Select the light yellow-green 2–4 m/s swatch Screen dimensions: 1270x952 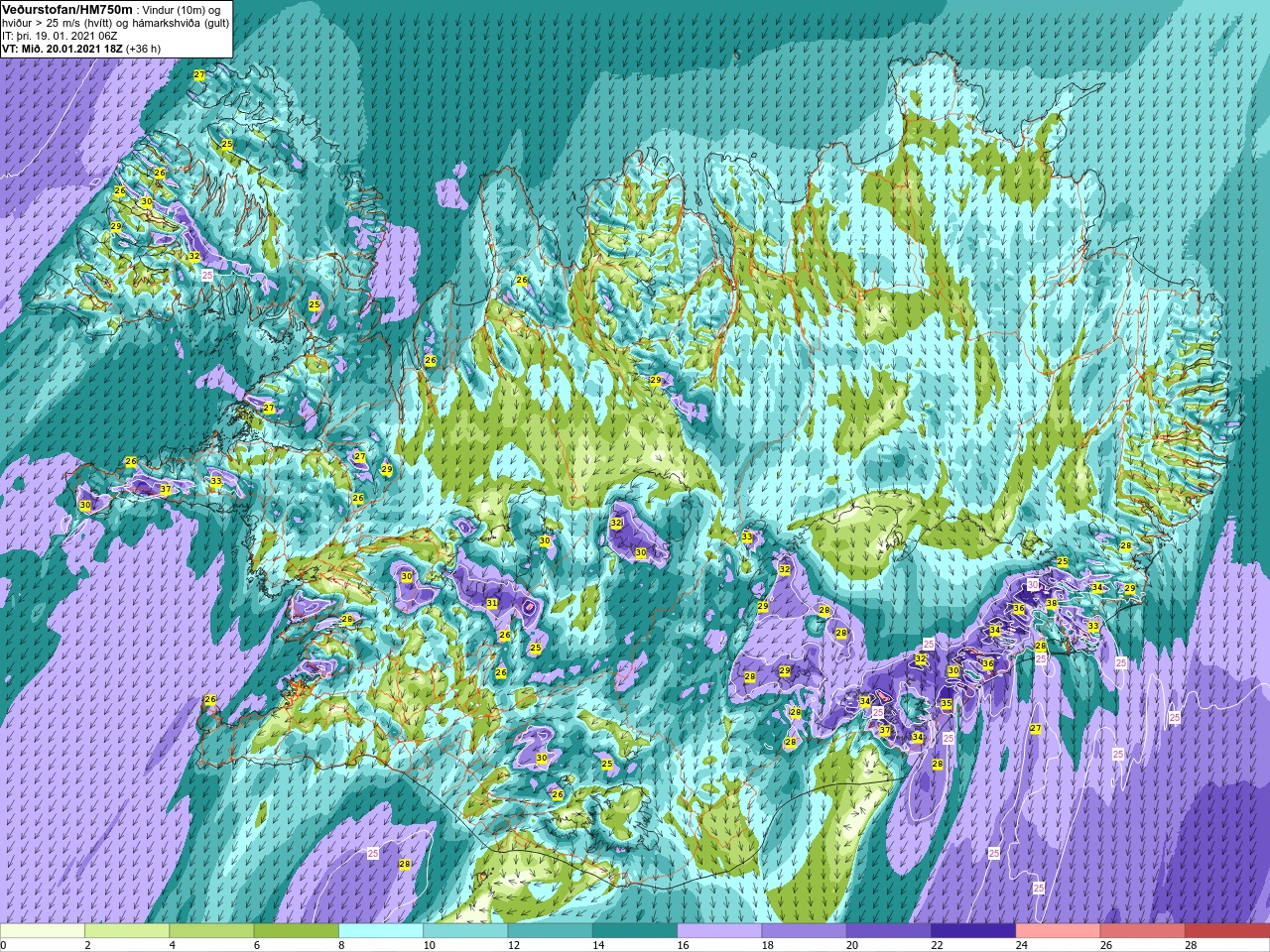(128, 931)
